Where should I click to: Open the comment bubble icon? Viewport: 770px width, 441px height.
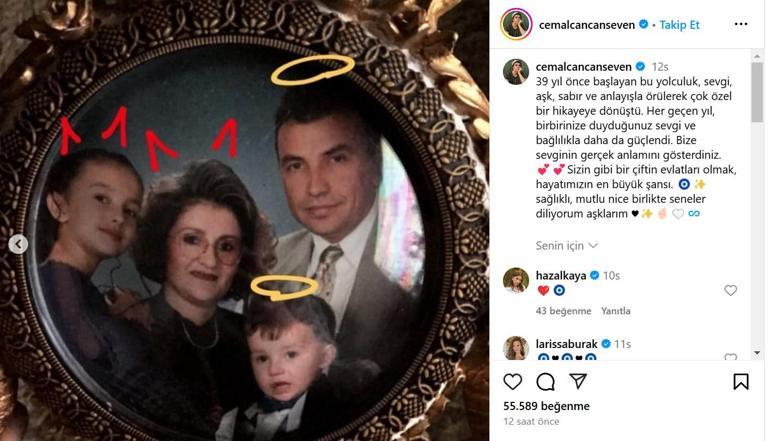pyautogui.click(x=545, y=382)
